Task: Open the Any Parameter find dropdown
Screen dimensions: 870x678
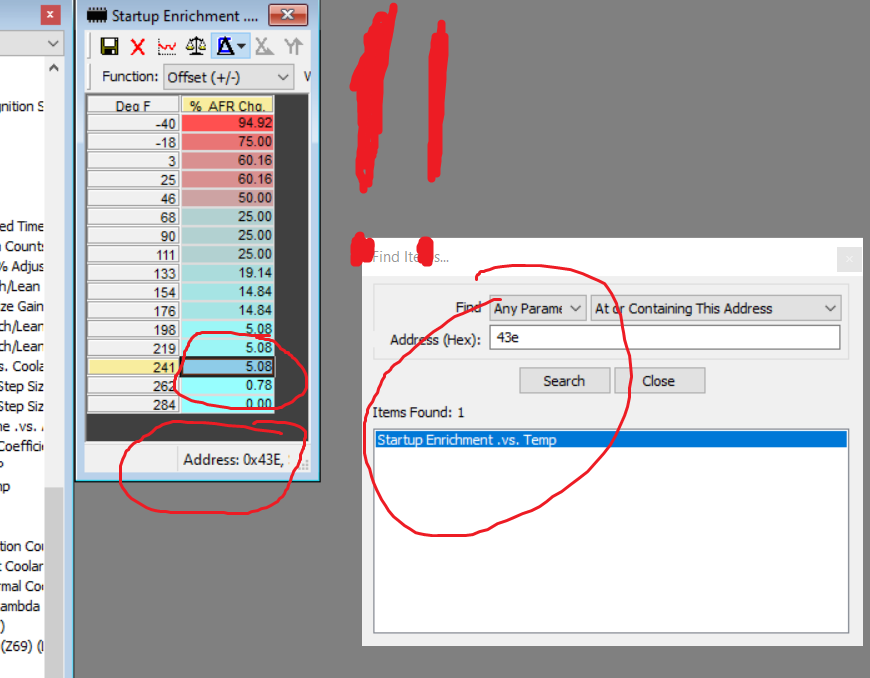Action: 537,309
